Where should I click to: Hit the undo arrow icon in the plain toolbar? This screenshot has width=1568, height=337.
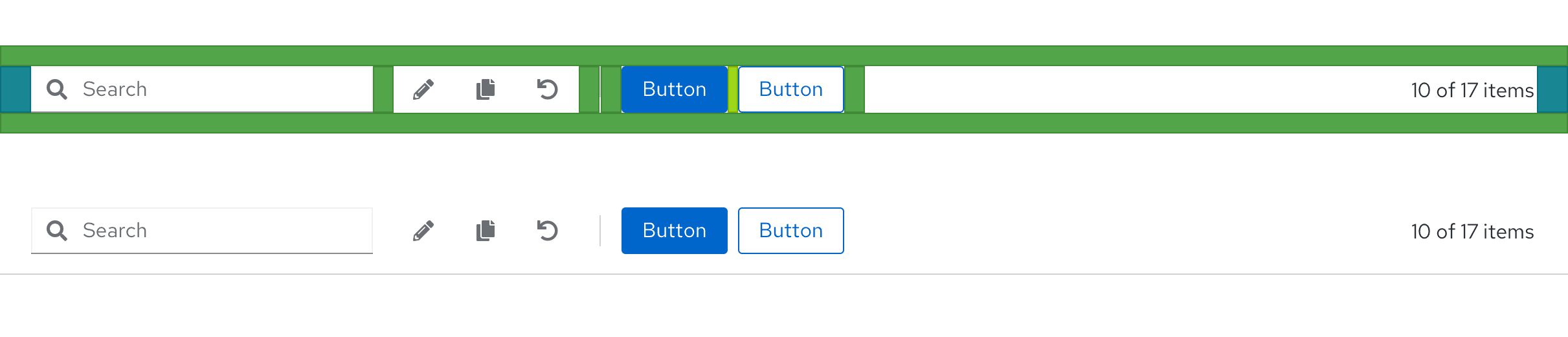coord(548,231)
